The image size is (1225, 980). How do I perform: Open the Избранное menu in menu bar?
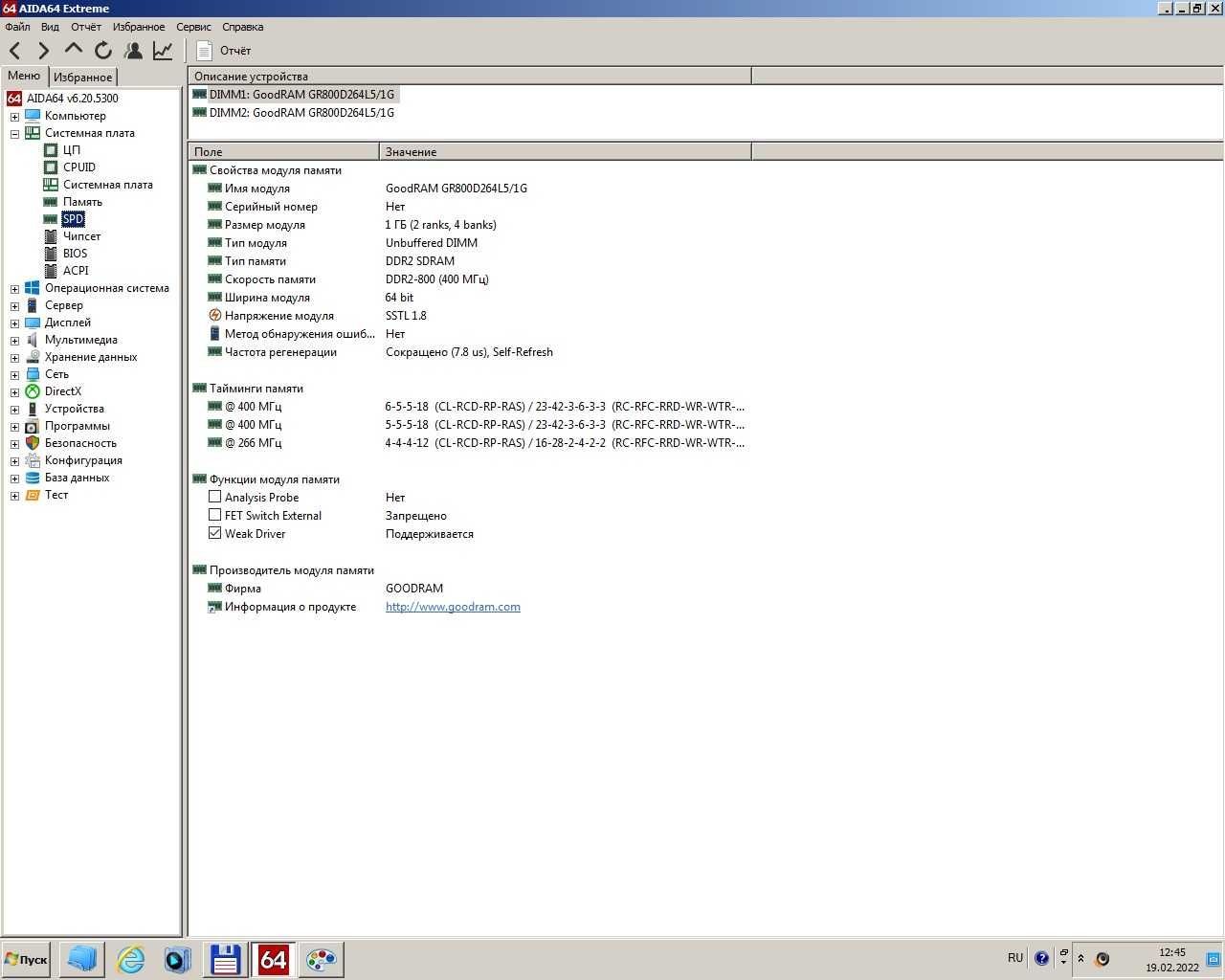pos(139,27)
